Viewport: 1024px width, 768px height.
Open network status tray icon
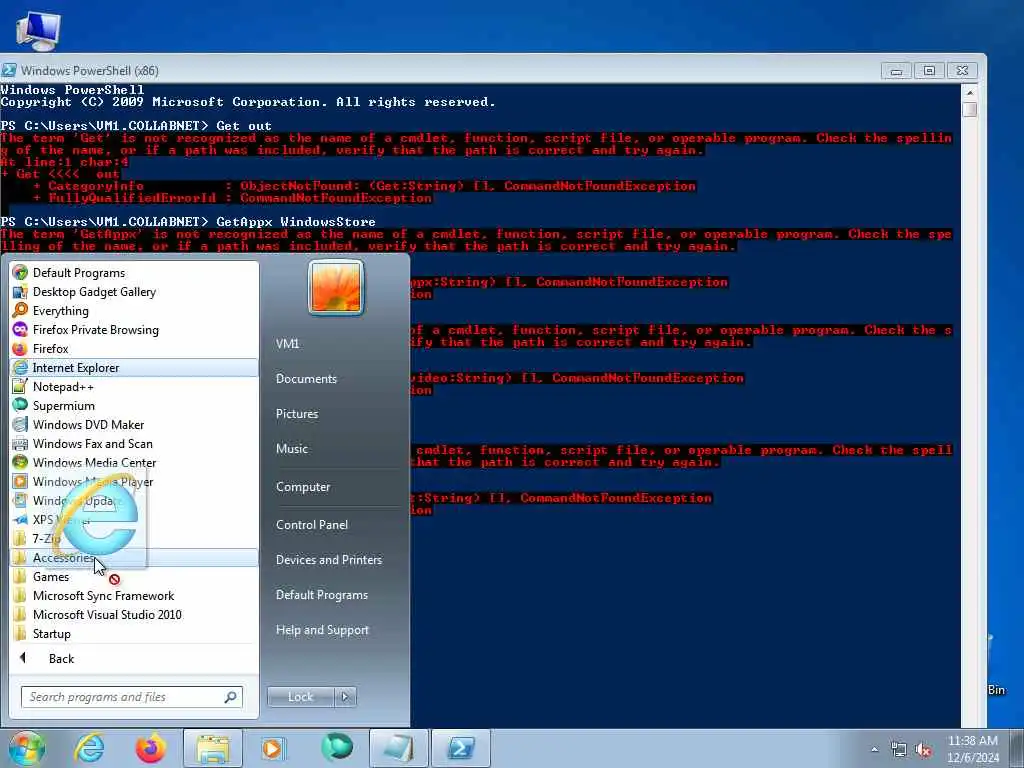click(x=899, y=750)
